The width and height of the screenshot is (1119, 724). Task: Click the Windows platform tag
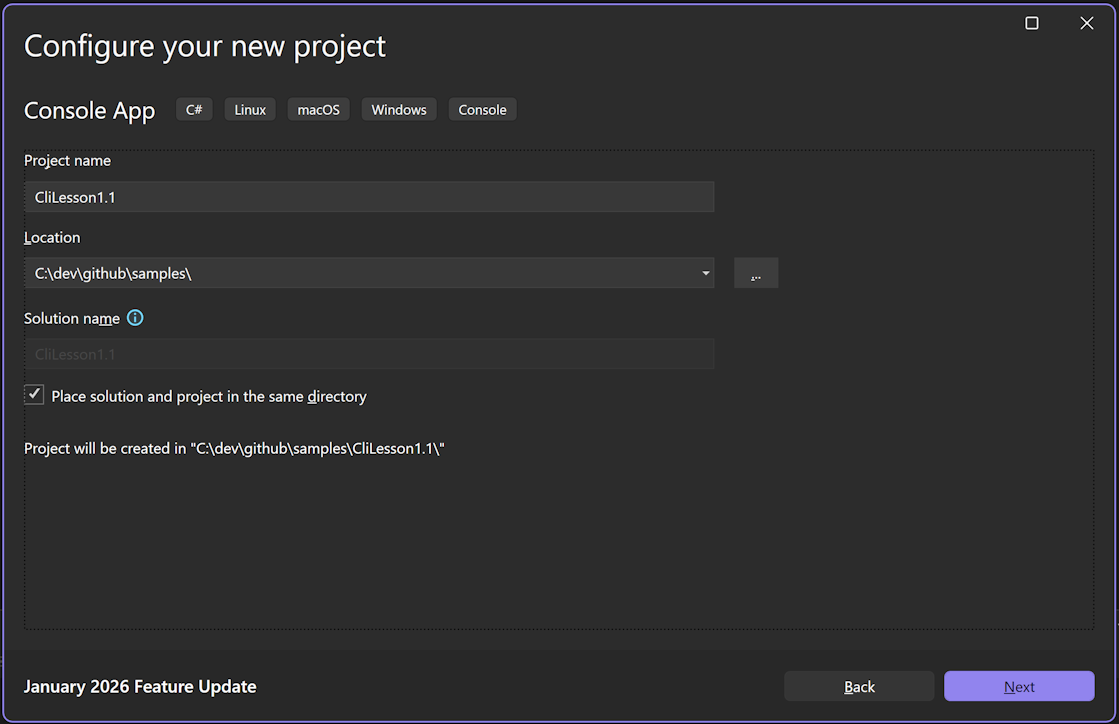398,109
